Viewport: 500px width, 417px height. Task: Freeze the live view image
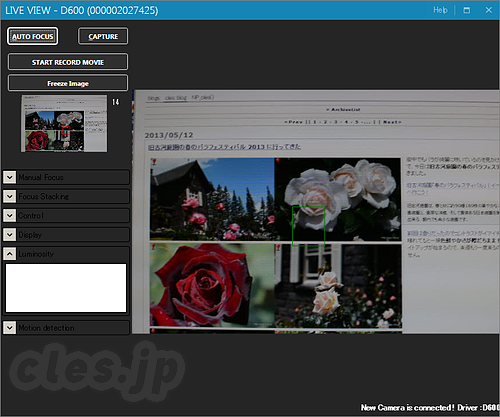tap(68, 83)
